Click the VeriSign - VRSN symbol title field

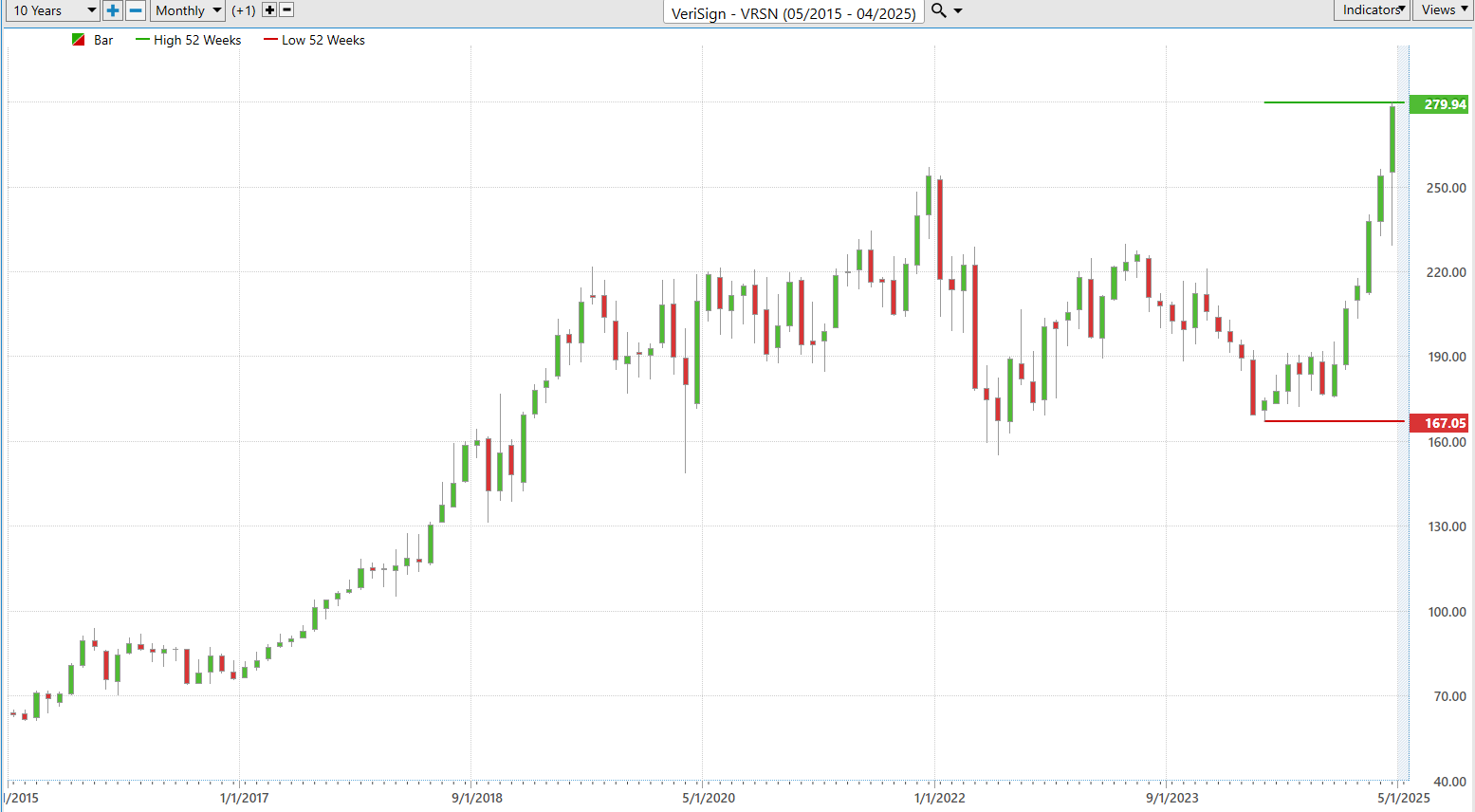[794, 12]
